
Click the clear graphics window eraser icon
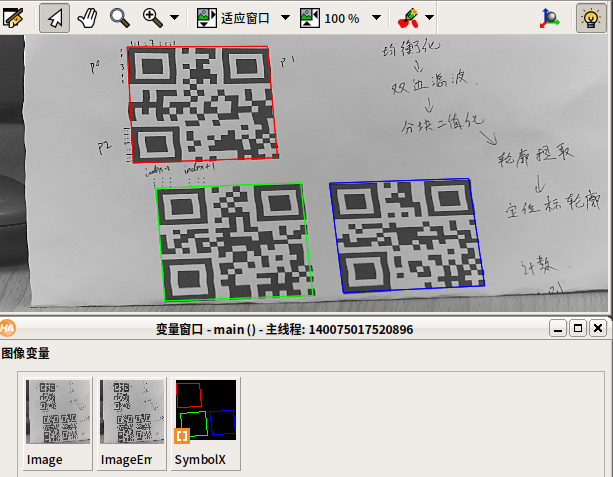[14, 18]
